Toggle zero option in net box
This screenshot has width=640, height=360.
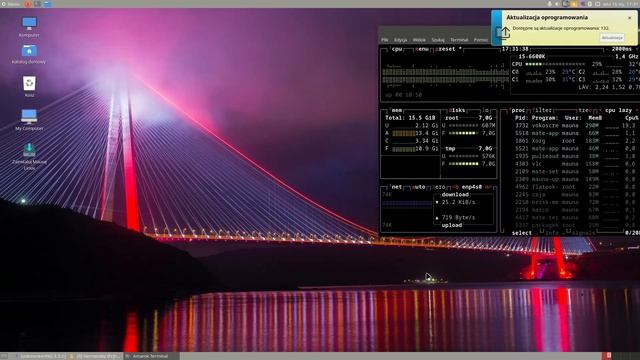point(439,187)
